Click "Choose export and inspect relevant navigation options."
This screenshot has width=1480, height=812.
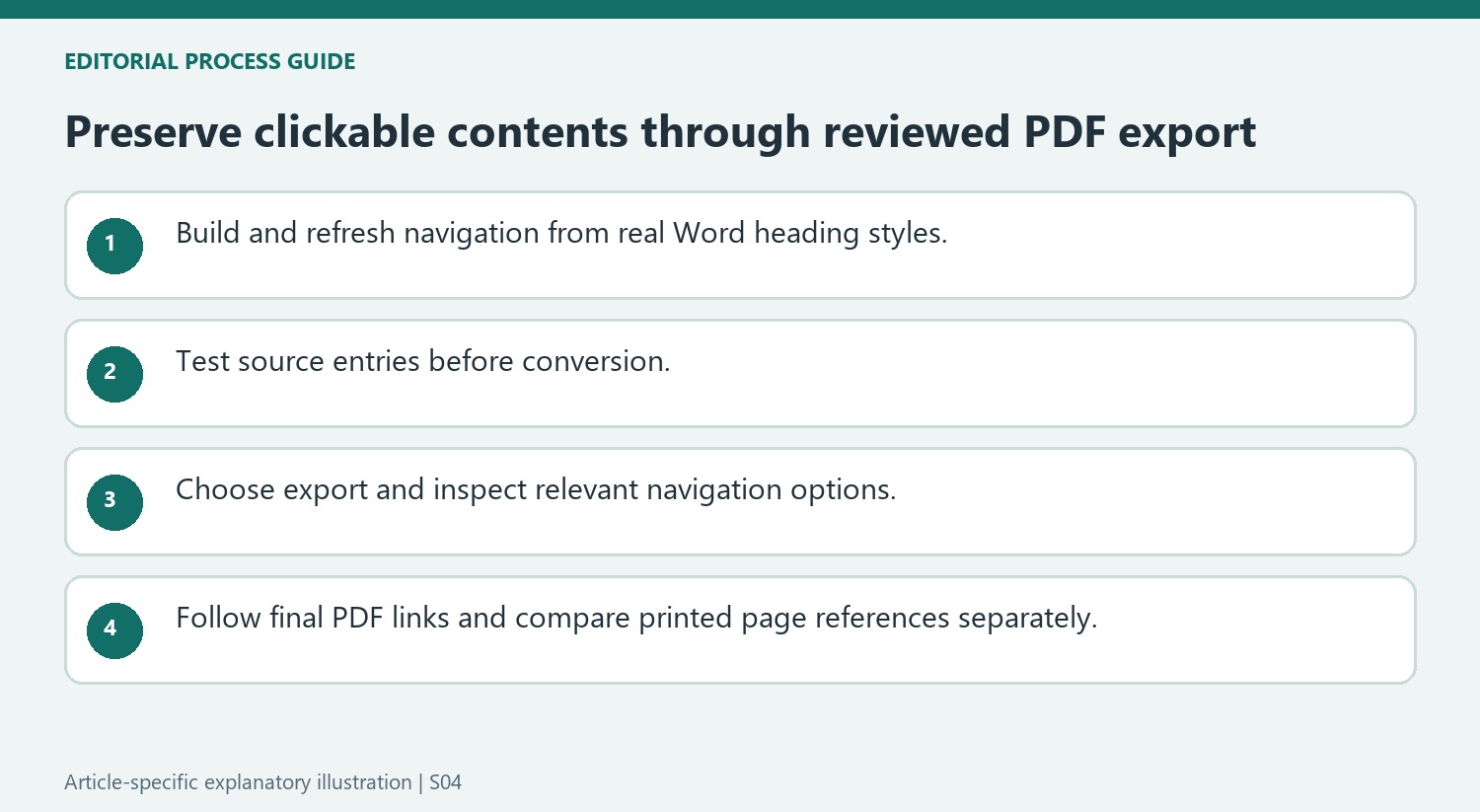536,489
